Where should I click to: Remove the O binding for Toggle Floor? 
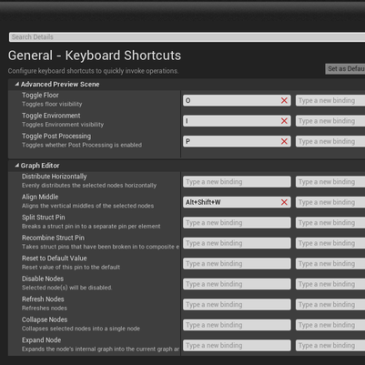[x=284, y=101]
